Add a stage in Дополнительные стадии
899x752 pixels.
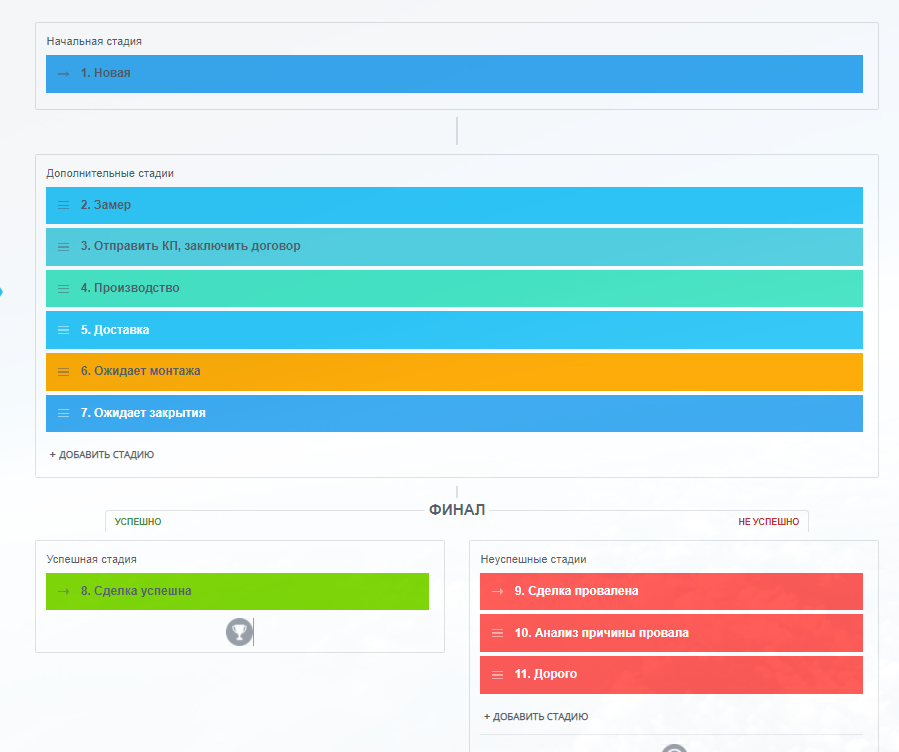pyautogui.click(x=101, y=455)
